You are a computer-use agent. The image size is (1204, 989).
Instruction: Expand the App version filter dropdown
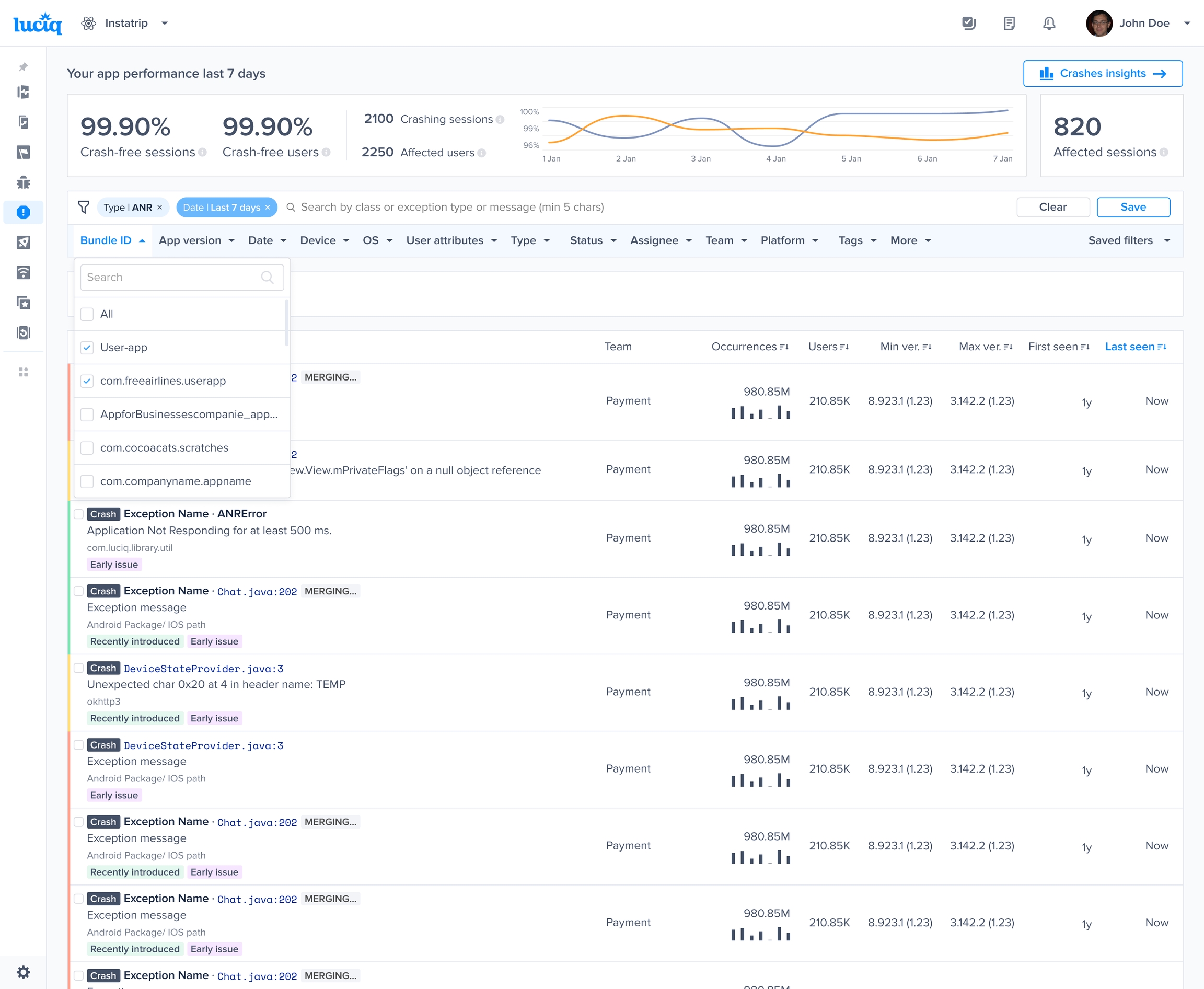(x=196, y=240)
